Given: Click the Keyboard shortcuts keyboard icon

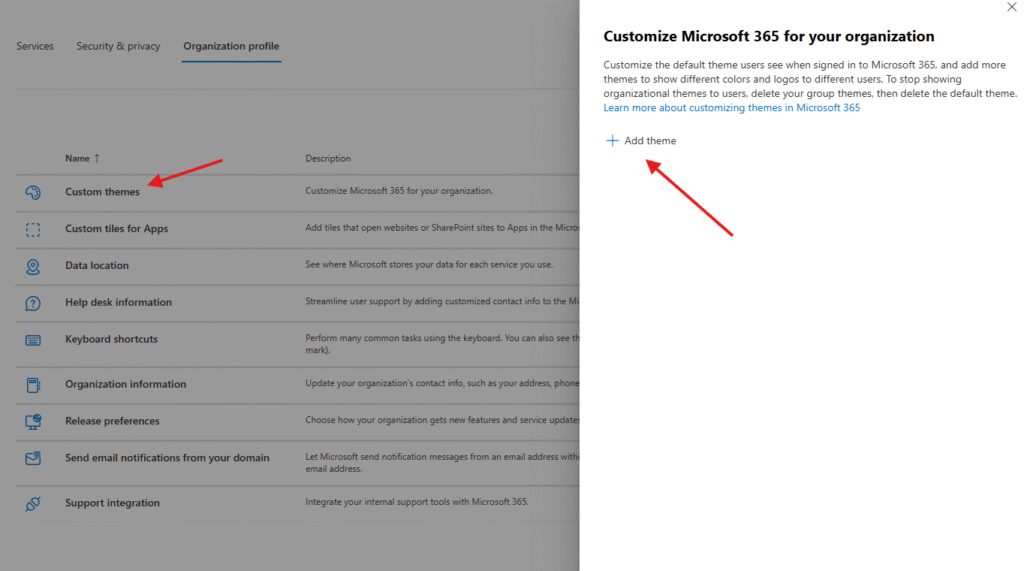Looking at the screenshot, I should [x=33, y=340].
